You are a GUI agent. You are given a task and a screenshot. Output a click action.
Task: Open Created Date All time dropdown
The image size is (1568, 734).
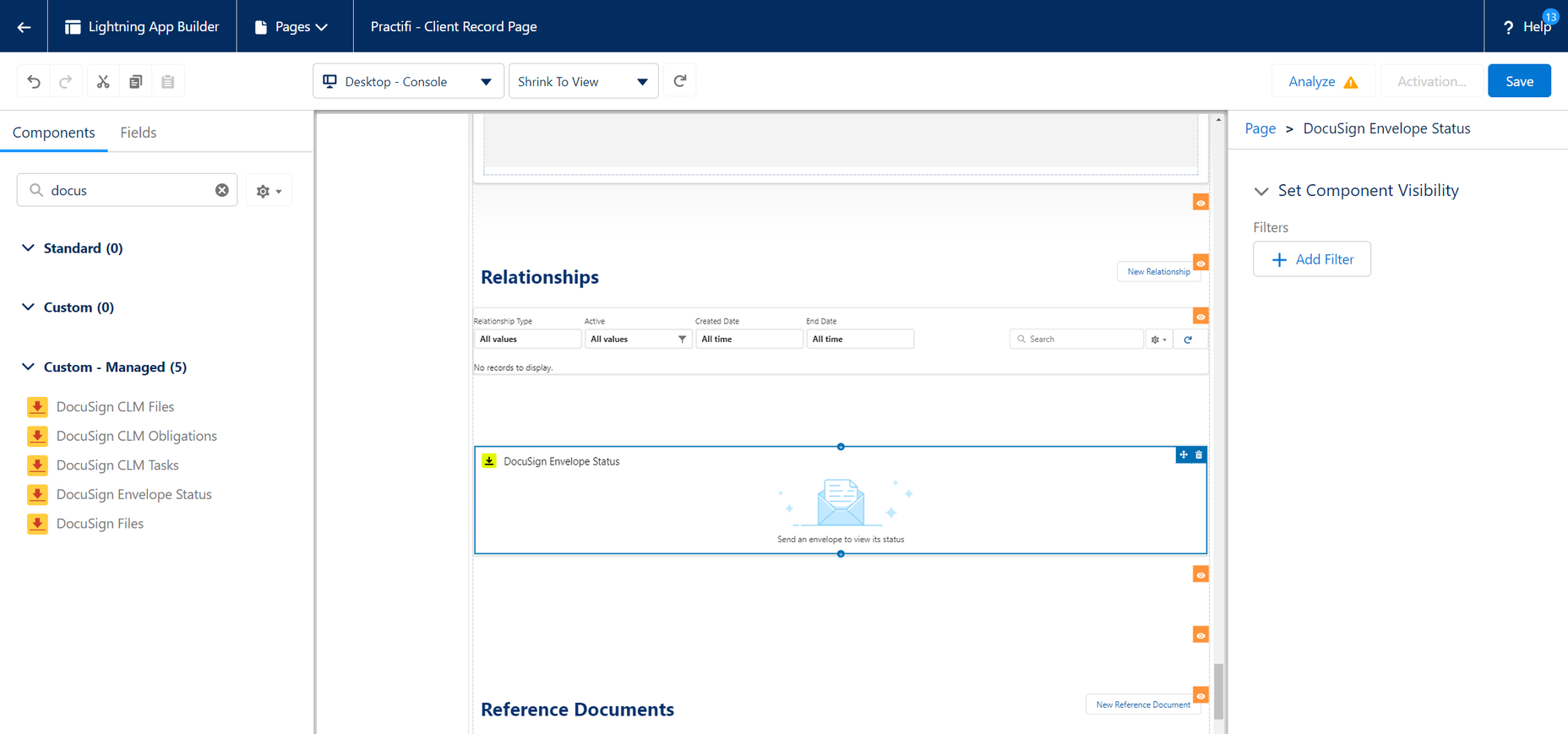point(749,339)
